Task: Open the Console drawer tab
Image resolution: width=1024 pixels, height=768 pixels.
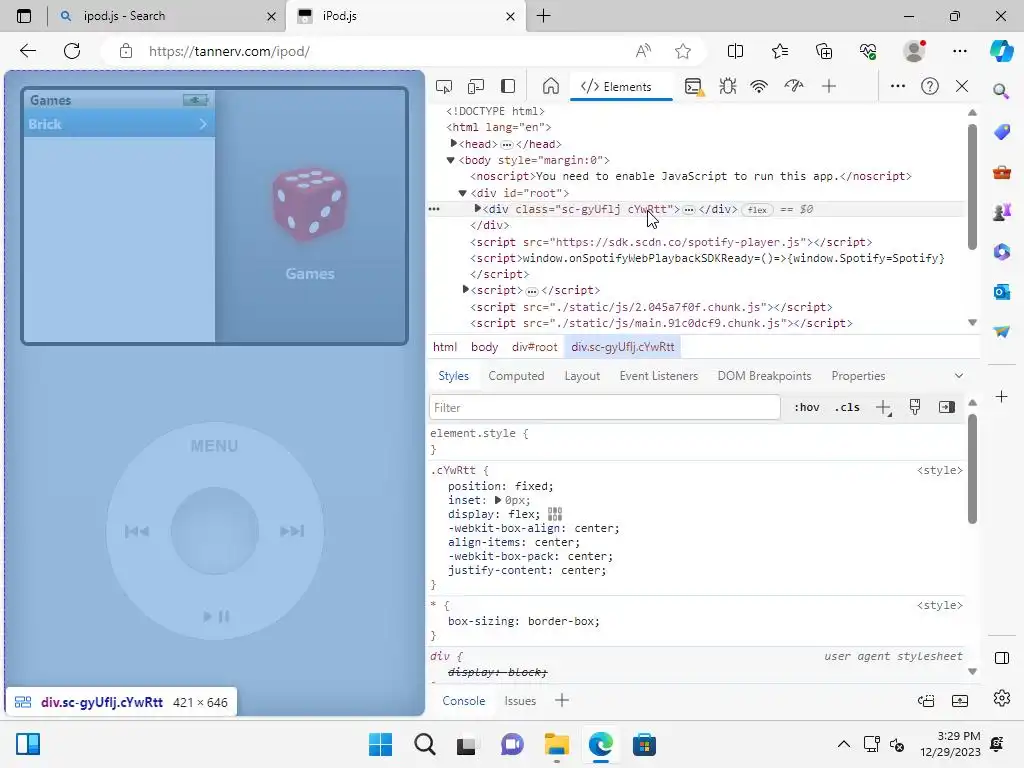Action: click(x=464, y=701)
